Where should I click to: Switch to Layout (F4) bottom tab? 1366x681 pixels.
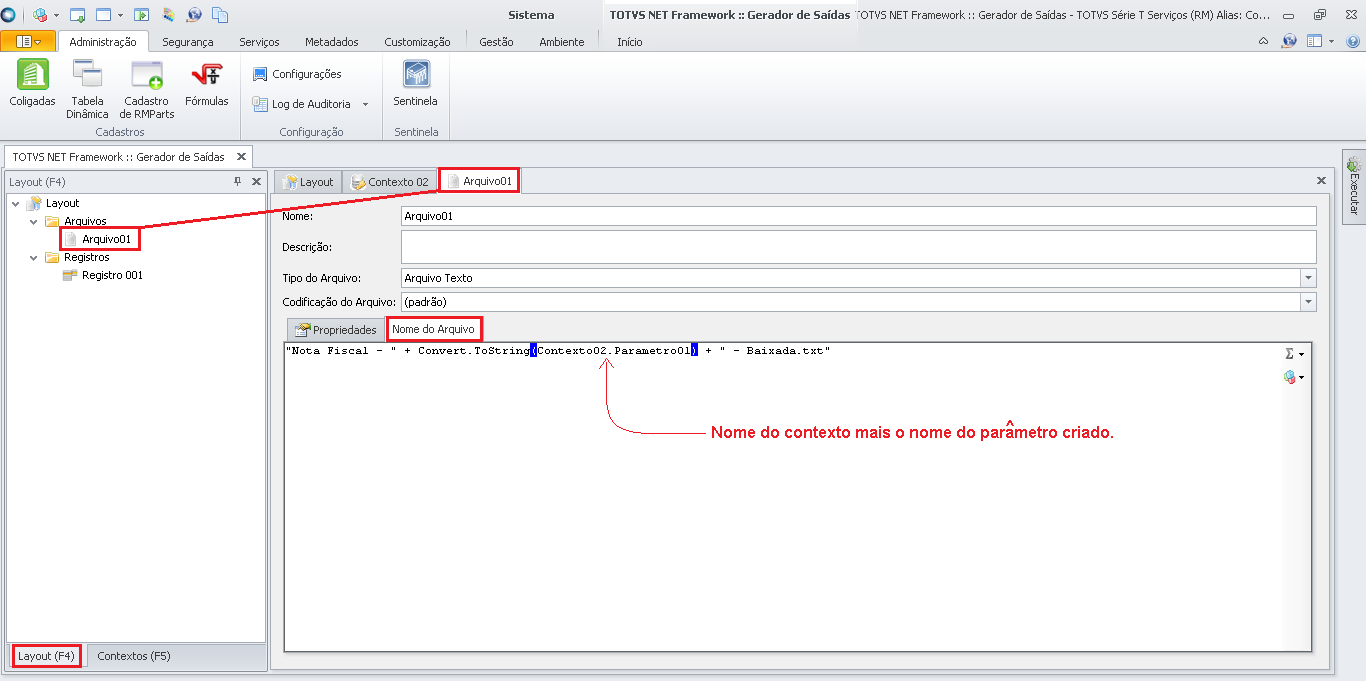pos(46,656)
